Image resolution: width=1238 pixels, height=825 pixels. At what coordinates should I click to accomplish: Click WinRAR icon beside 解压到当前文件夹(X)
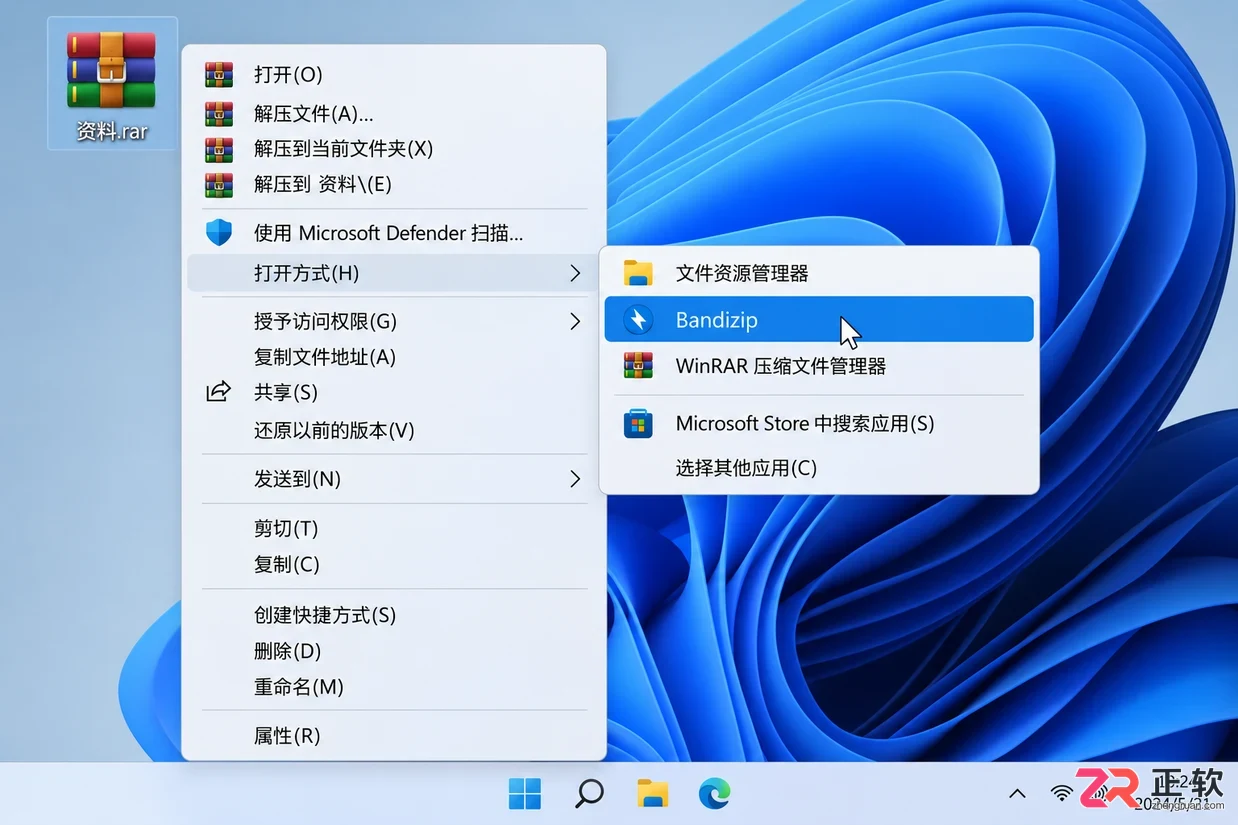[218, 149]
